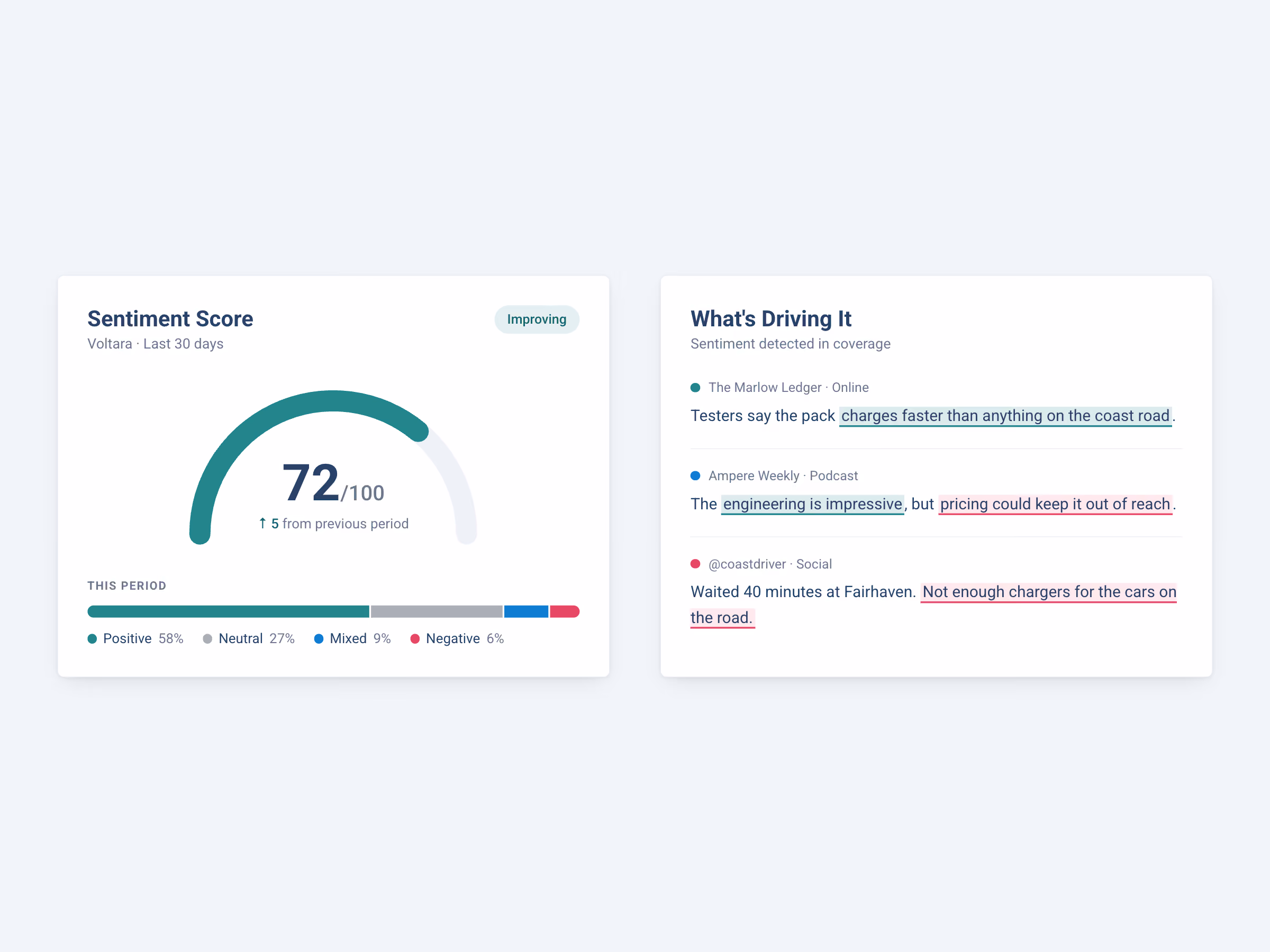Image resolution: width=1270 pixels, height=952 pixels.
Task: Click 'Testers say the pack' text
Action: coord(763,416)
